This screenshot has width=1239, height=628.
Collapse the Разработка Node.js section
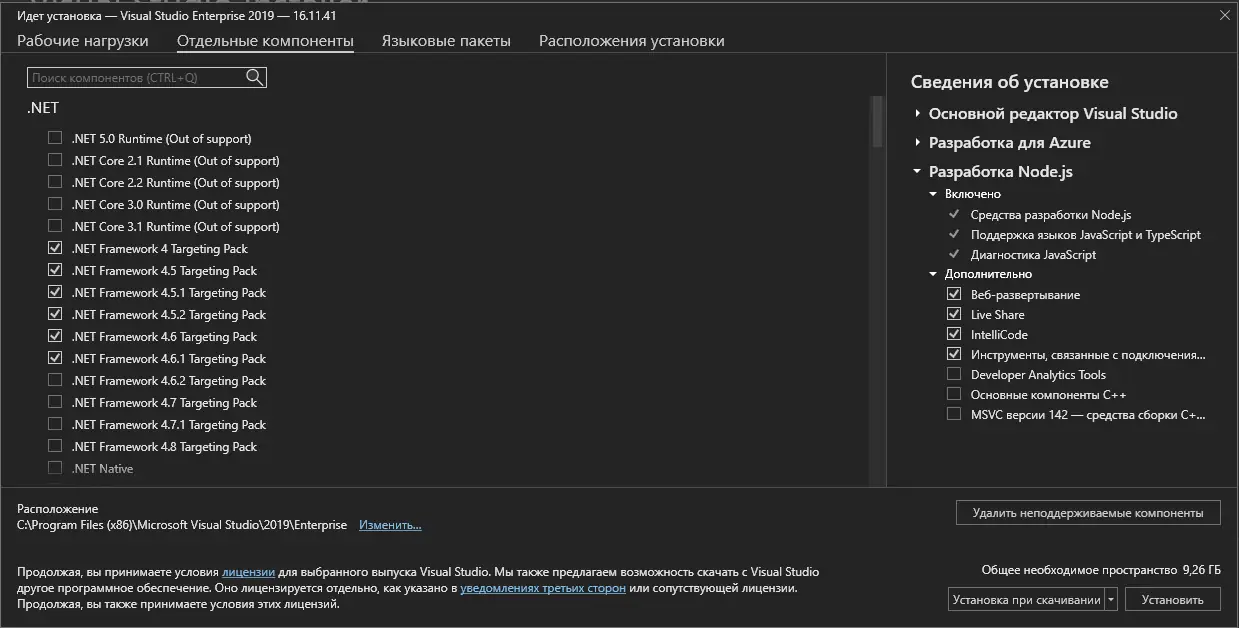(917, 172)
